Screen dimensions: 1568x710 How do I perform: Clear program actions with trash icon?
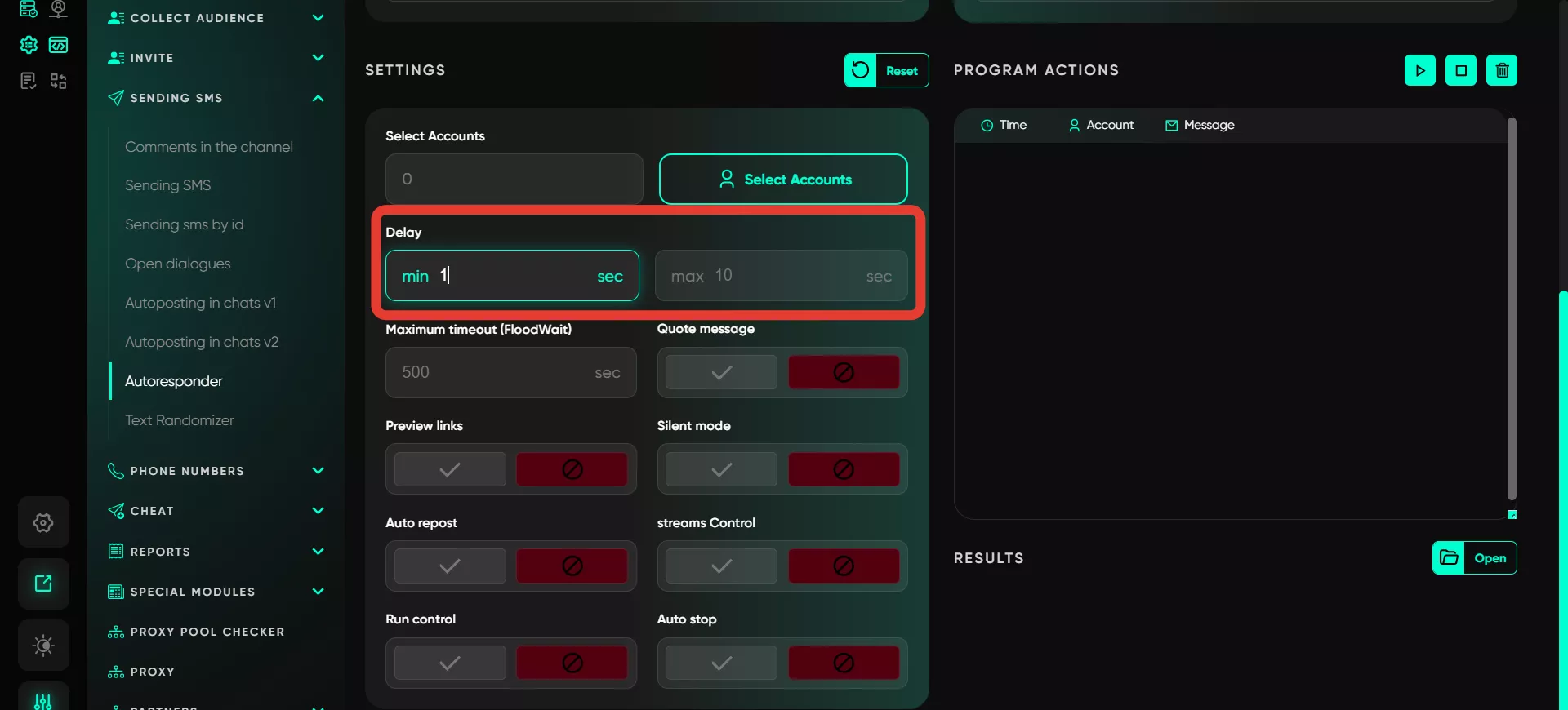click(1502, 70)
